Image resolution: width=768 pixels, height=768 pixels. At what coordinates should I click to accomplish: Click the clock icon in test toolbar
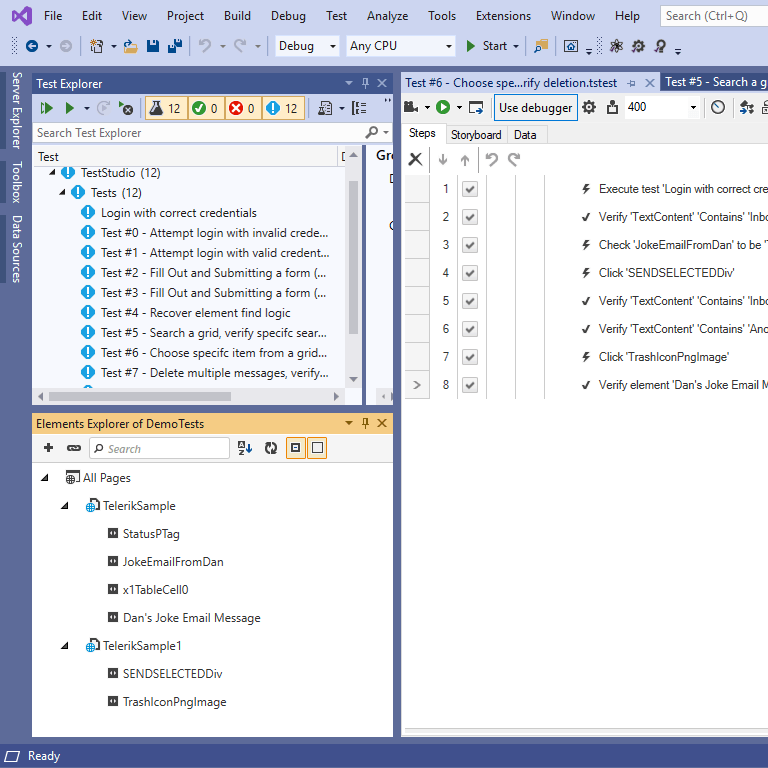point(718,107)
